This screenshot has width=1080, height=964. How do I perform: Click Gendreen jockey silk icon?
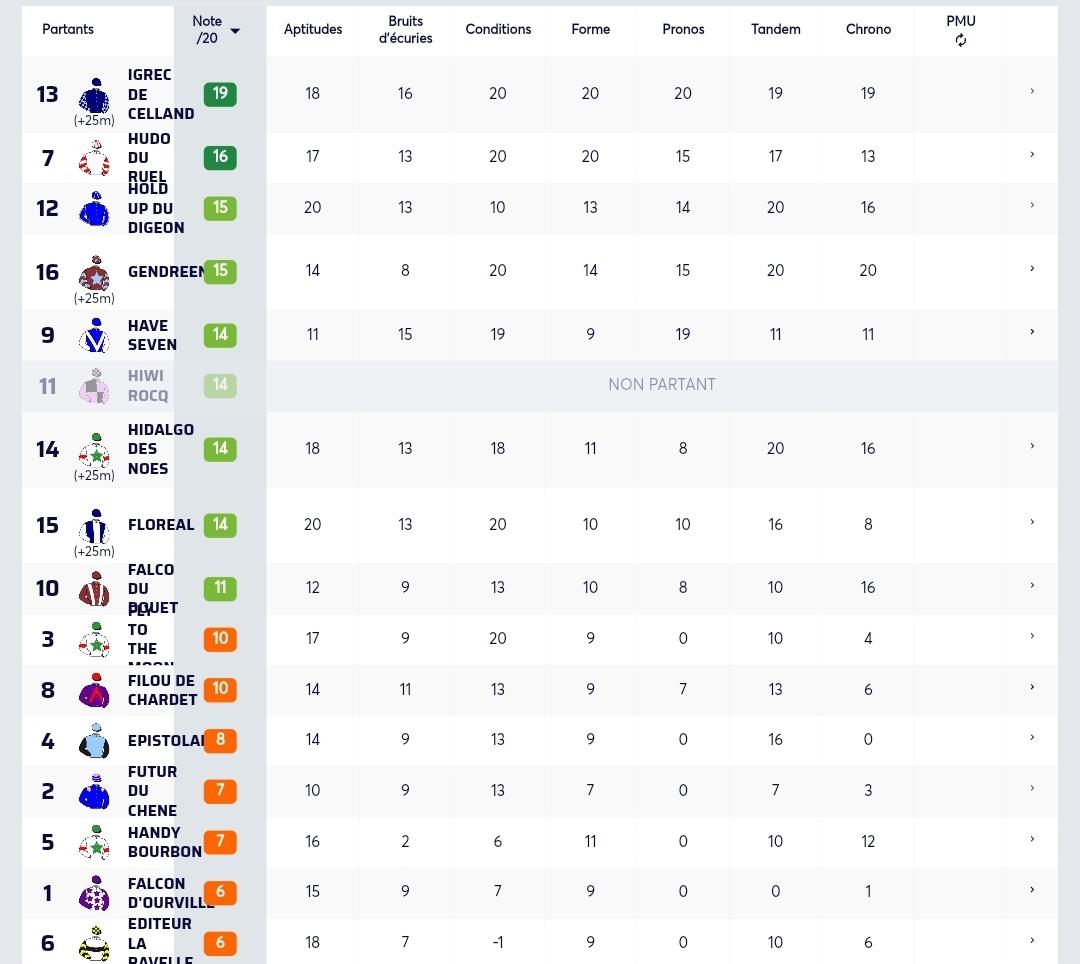click(94, 273)
